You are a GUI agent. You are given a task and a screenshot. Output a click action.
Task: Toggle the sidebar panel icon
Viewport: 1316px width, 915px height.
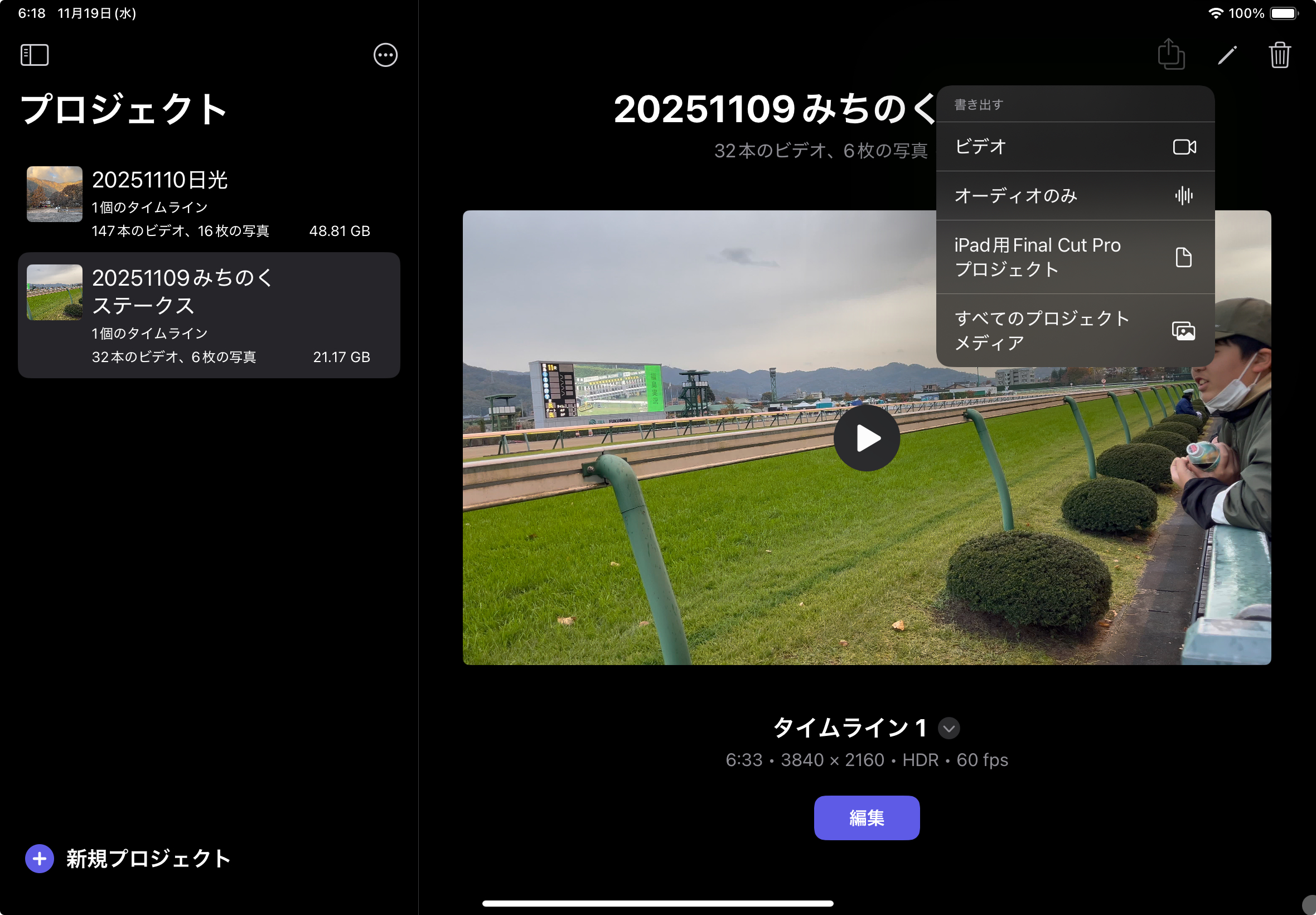(x=35, y=55)
